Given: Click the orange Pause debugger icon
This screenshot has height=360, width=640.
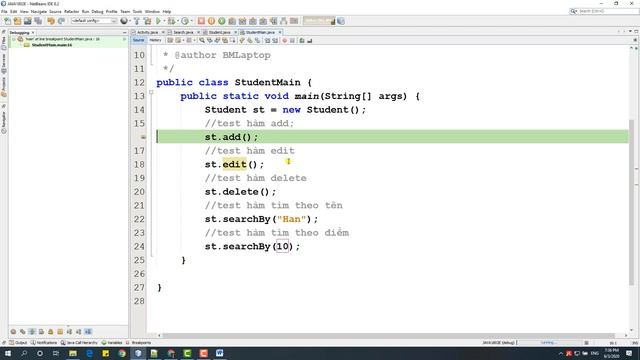Looking at the screenshot, I should point(211,21).
